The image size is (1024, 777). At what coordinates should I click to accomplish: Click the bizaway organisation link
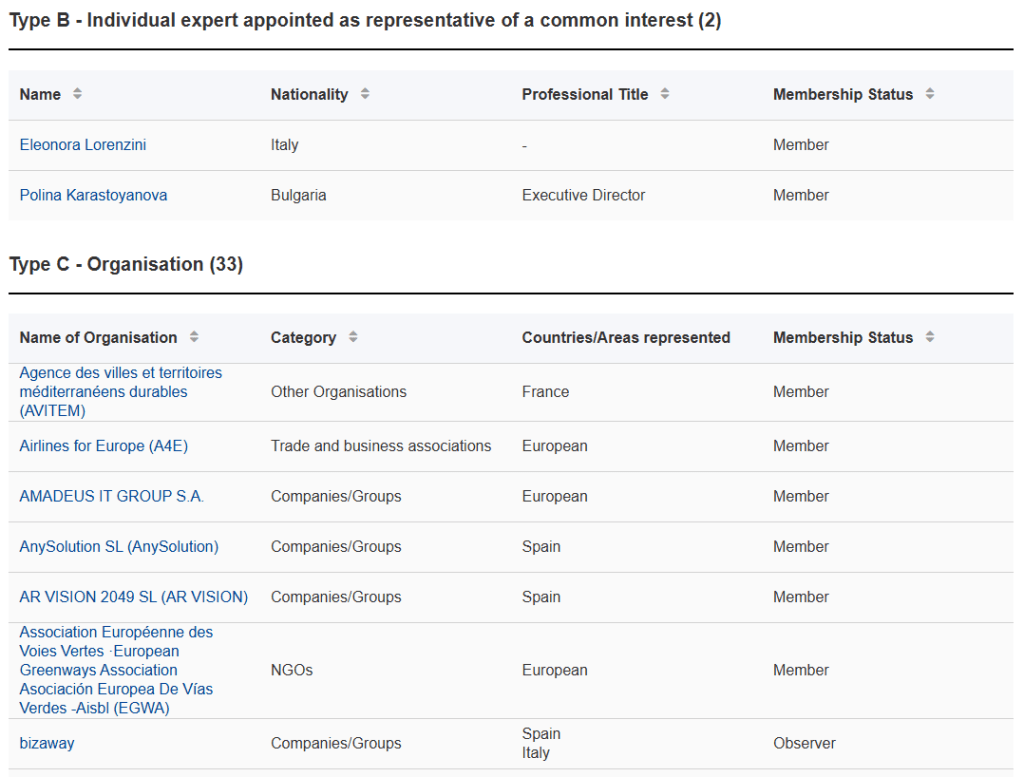47,743
